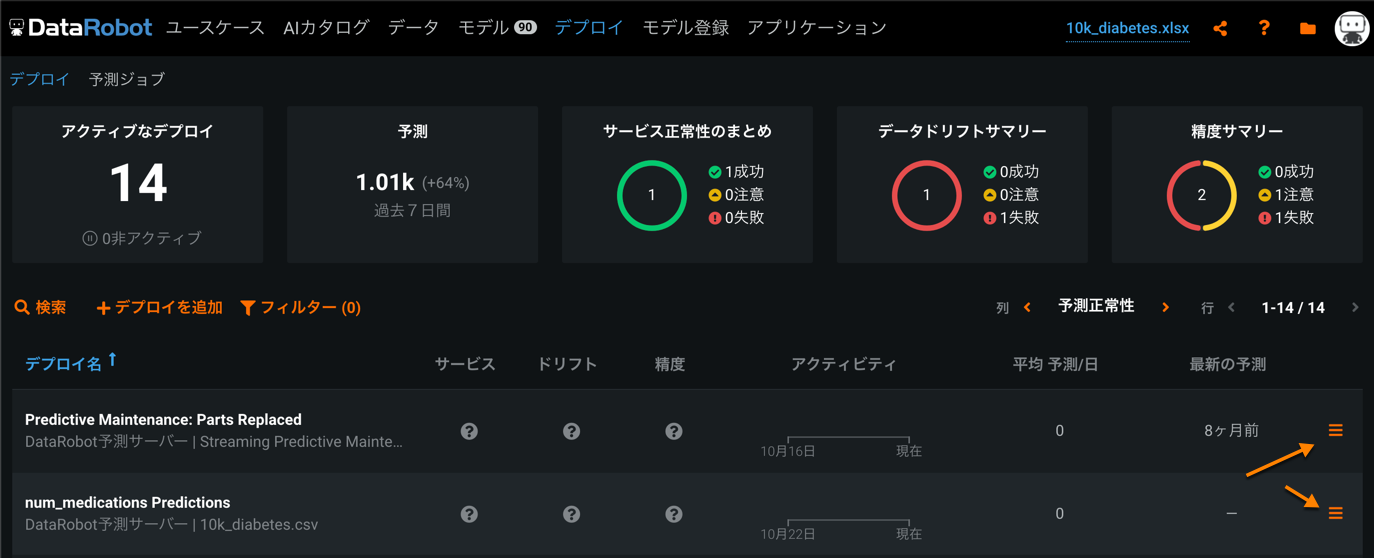The width and height of the screenshot is (1374, 558).
Task: Open ユースケース in the top navigation
Action: (x=215, y=28)
